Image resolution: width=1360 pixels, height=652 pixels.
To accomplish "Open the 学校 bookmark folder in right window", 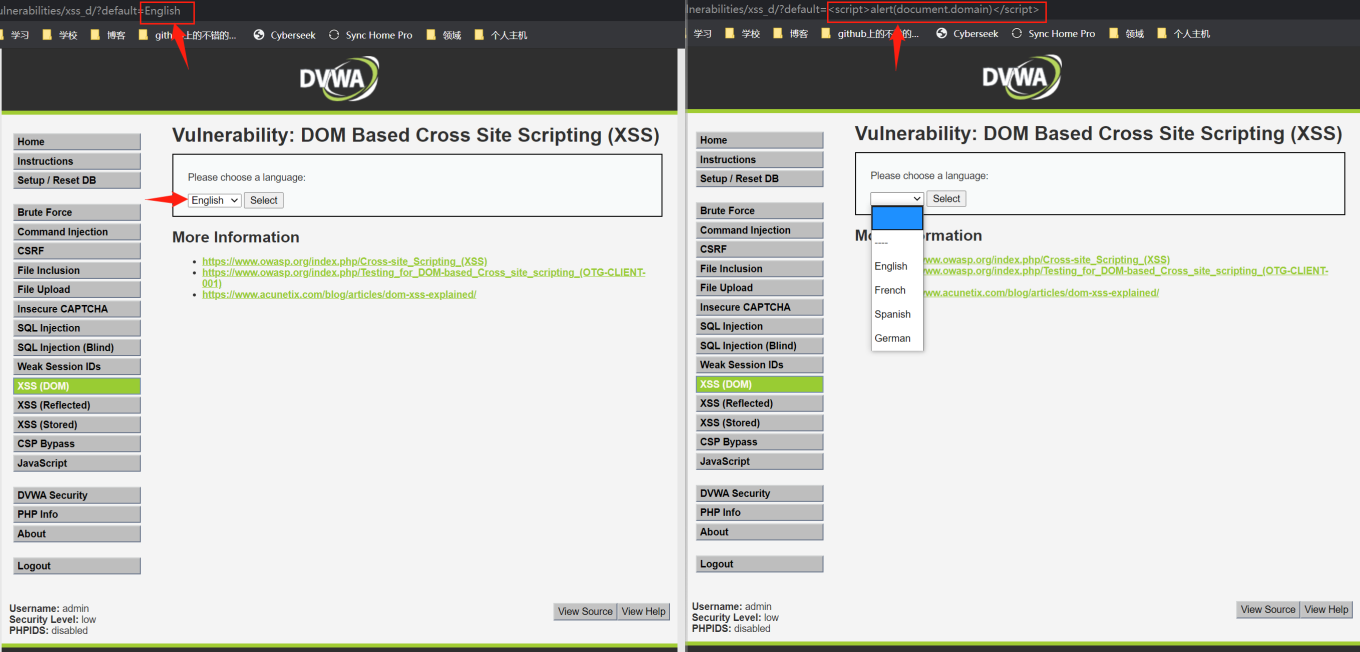I will (x=742, y=34).
